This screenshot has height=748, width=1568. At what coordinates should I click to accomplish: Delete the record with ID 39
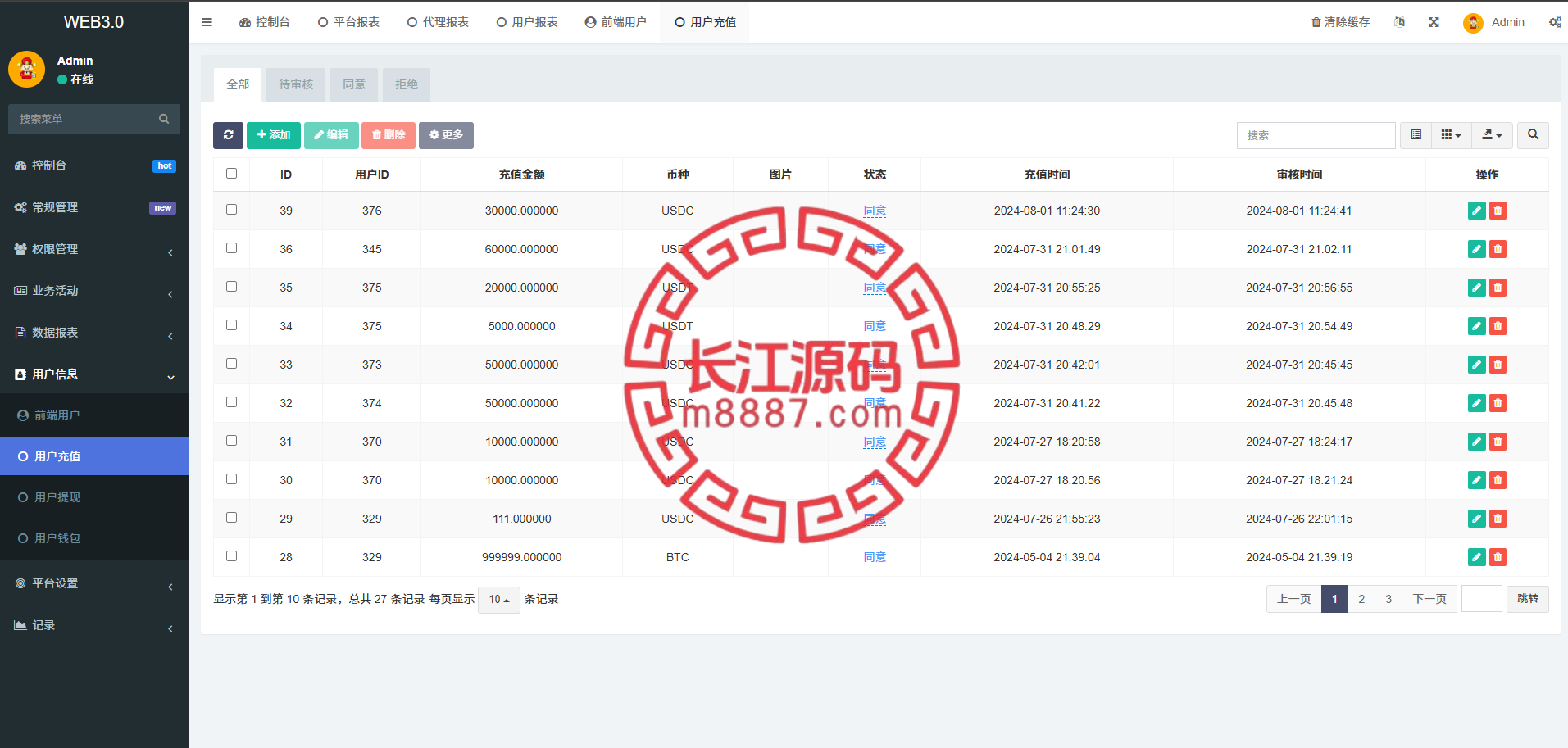point(1498,211)
